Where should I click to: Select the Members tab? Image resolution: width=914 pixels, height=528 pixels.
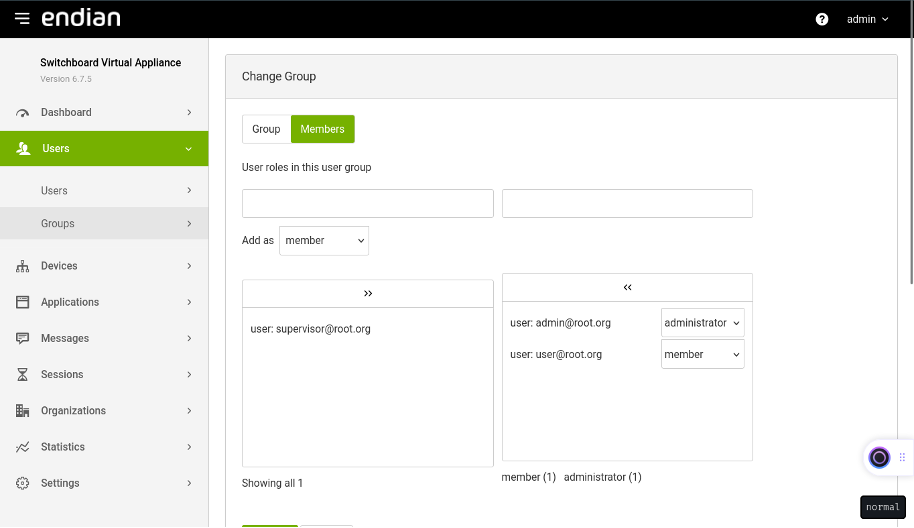(322, 129)
